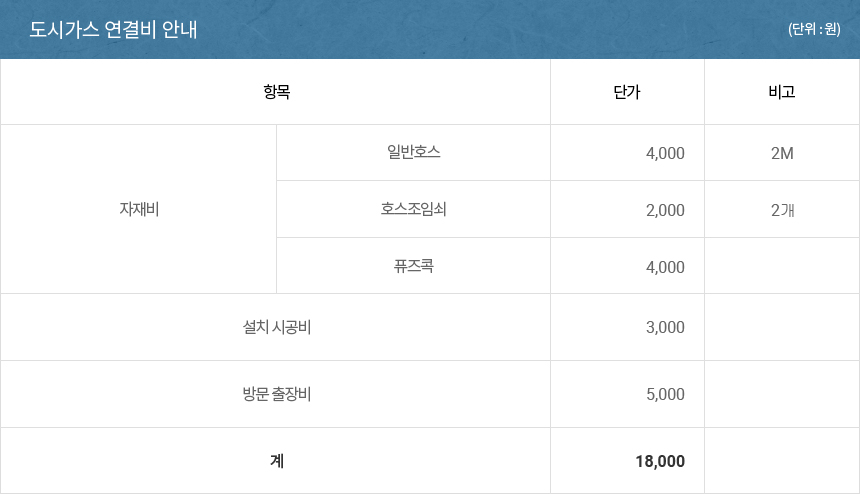Click the 단가 column header
Image resolution: width=860 pixels, height=494 pixels.
coord(627,92)
